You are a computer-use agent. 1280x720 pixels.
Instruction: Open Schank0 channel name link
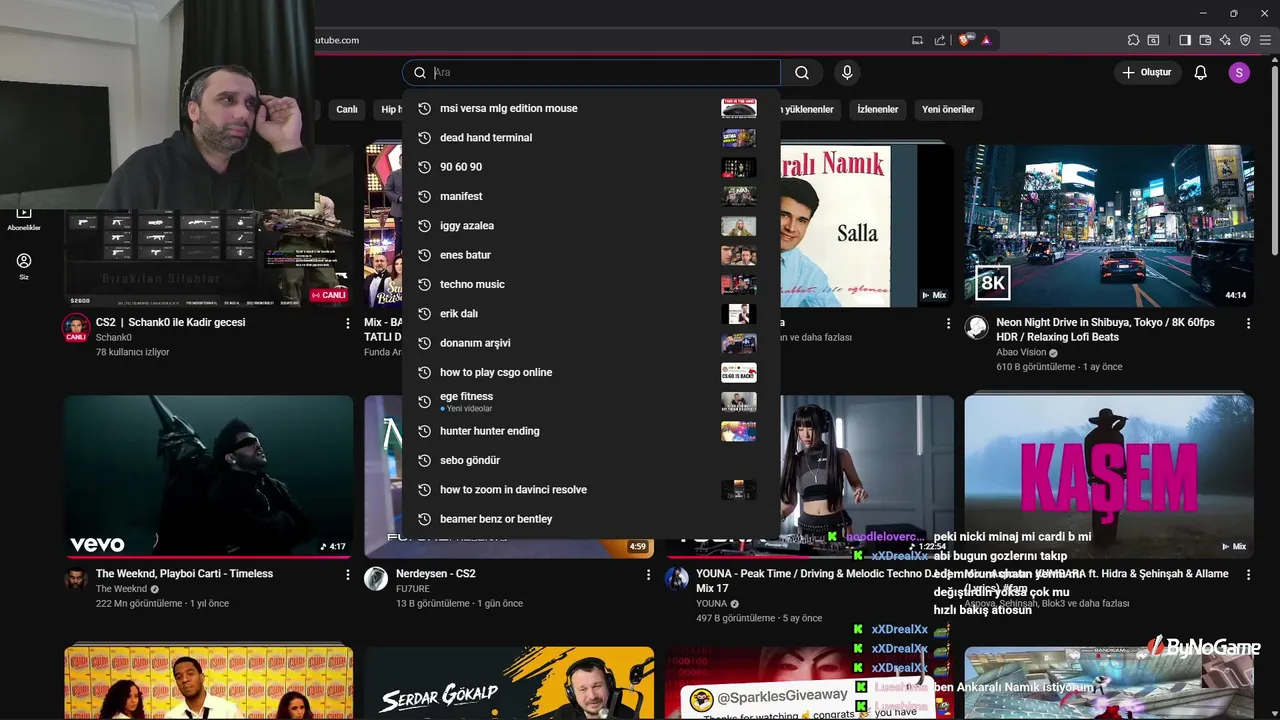tap(114, 338)
